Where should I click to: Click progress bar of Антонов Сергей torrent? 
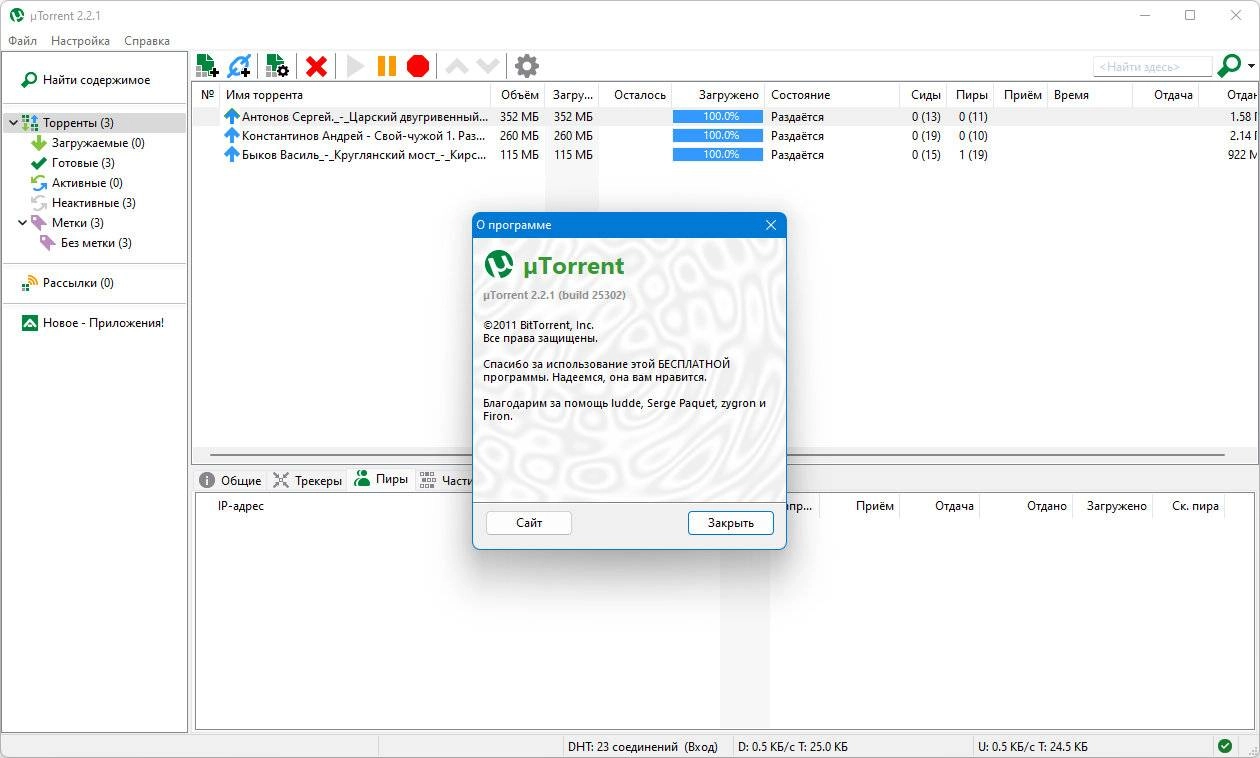coord(718,117)
